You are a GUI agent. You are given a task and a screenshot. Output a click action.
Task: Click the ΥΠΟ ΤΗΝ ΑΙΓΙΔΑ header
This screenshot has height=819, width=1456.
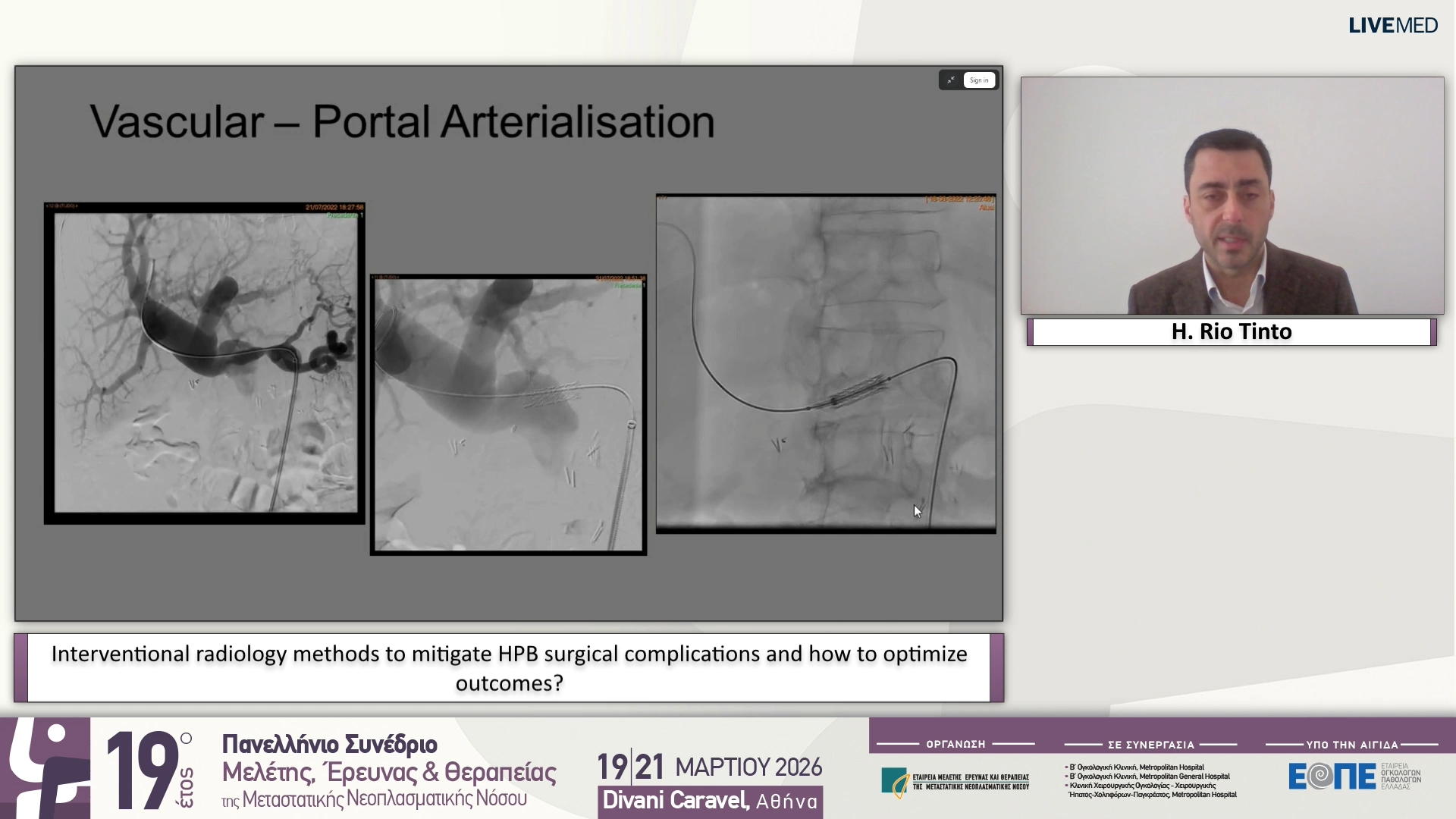[1351, 745]
